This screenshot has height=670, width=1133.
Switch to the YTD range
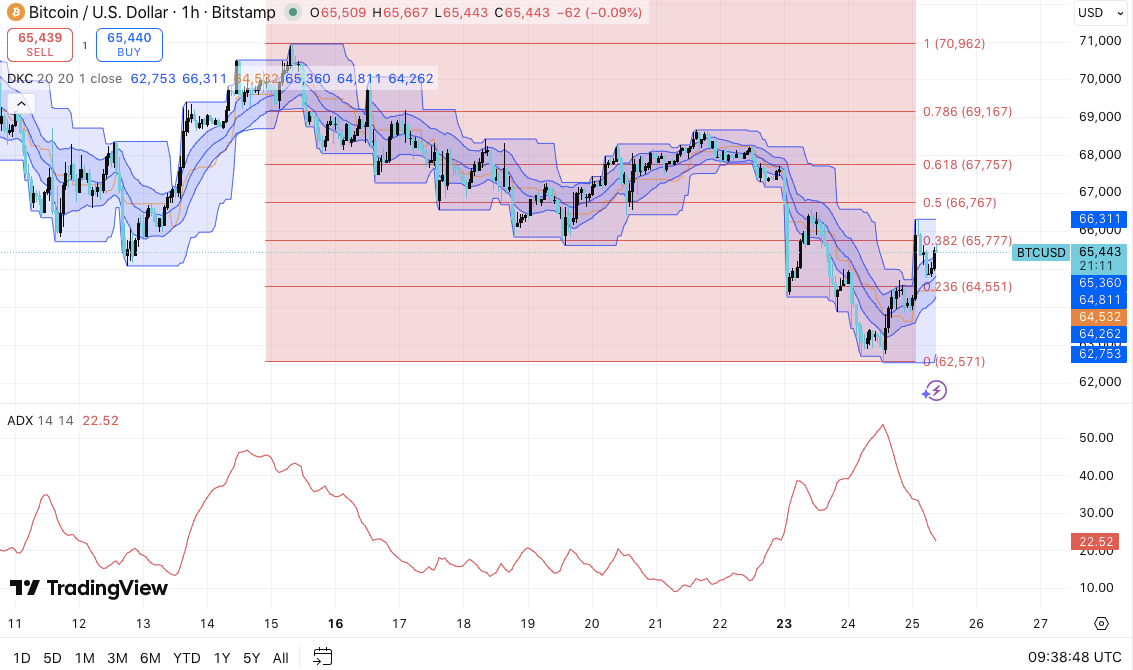186,658
